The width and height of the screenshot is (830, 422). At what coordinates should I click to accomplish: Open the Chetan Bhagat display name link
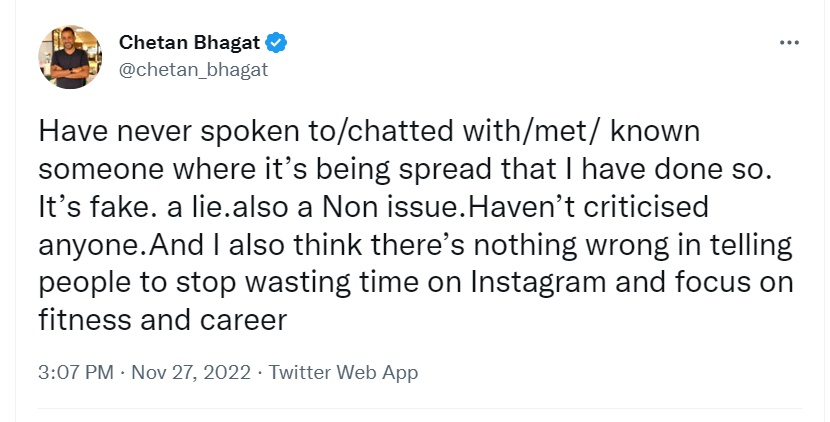coord(189,43)
